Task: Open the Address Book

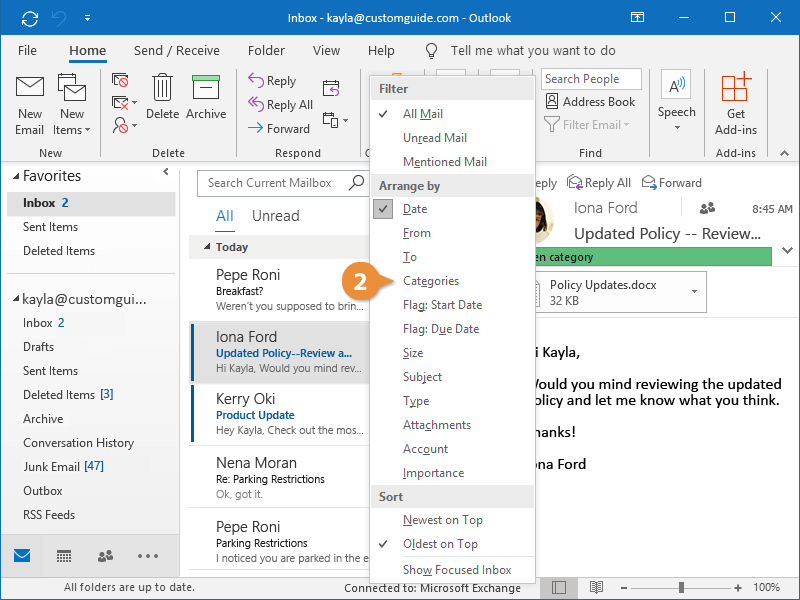Action: pos(590,102)
